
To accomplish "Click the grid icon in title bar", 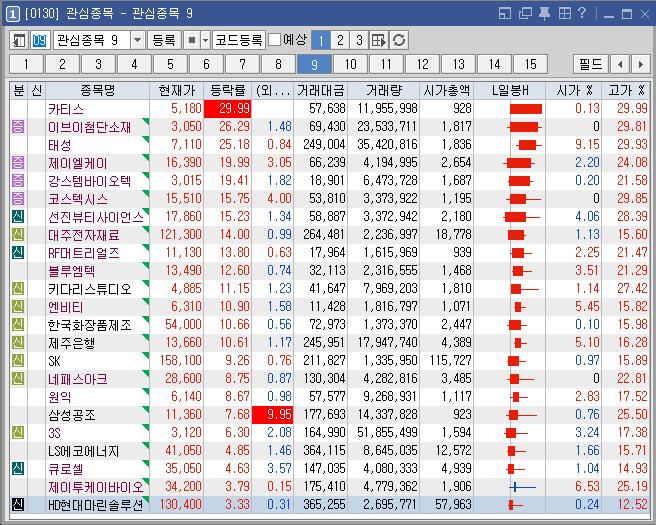I will [x=564, y=14].
